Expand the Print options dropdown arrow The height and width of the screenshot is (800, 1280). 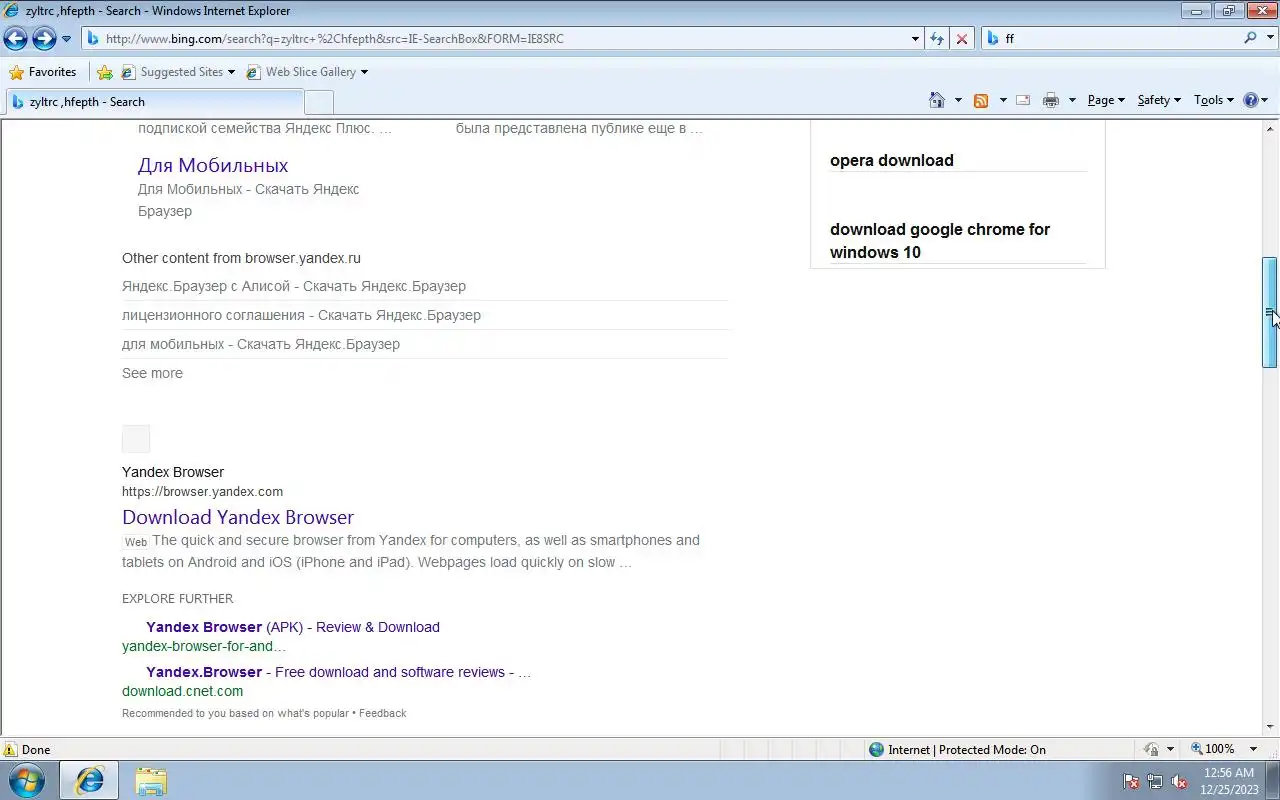point(1072,100)
